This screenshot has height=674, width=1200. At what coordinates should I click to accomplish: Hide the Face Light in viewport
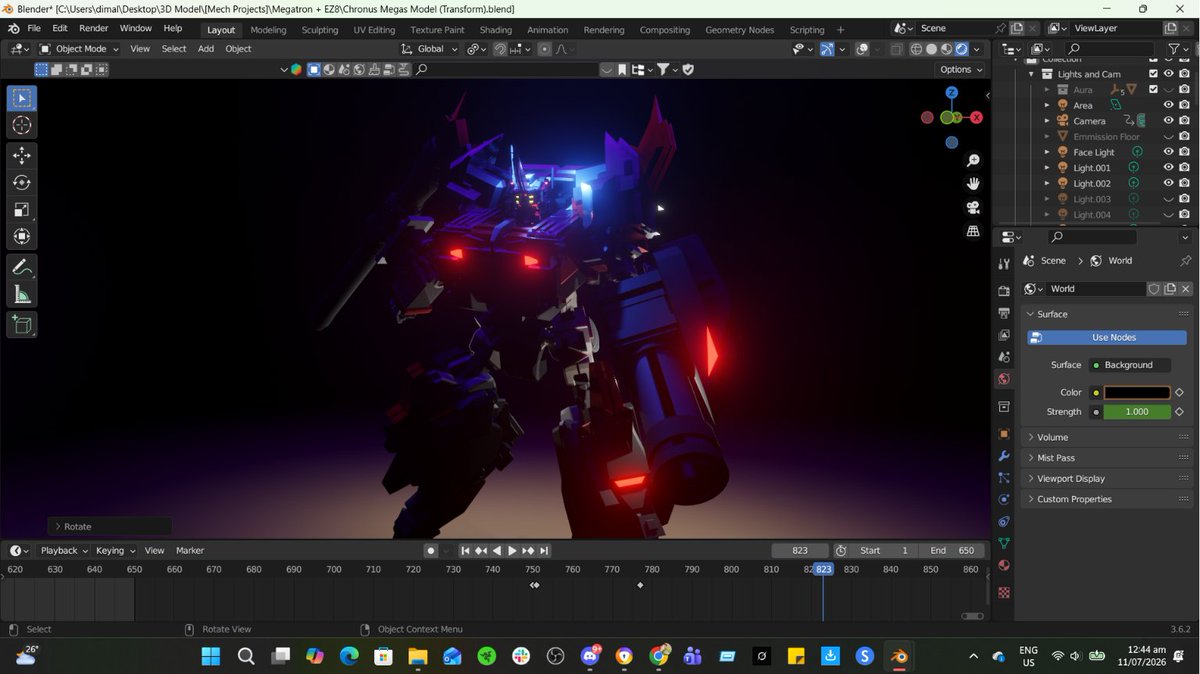(x=1168, y=152)
